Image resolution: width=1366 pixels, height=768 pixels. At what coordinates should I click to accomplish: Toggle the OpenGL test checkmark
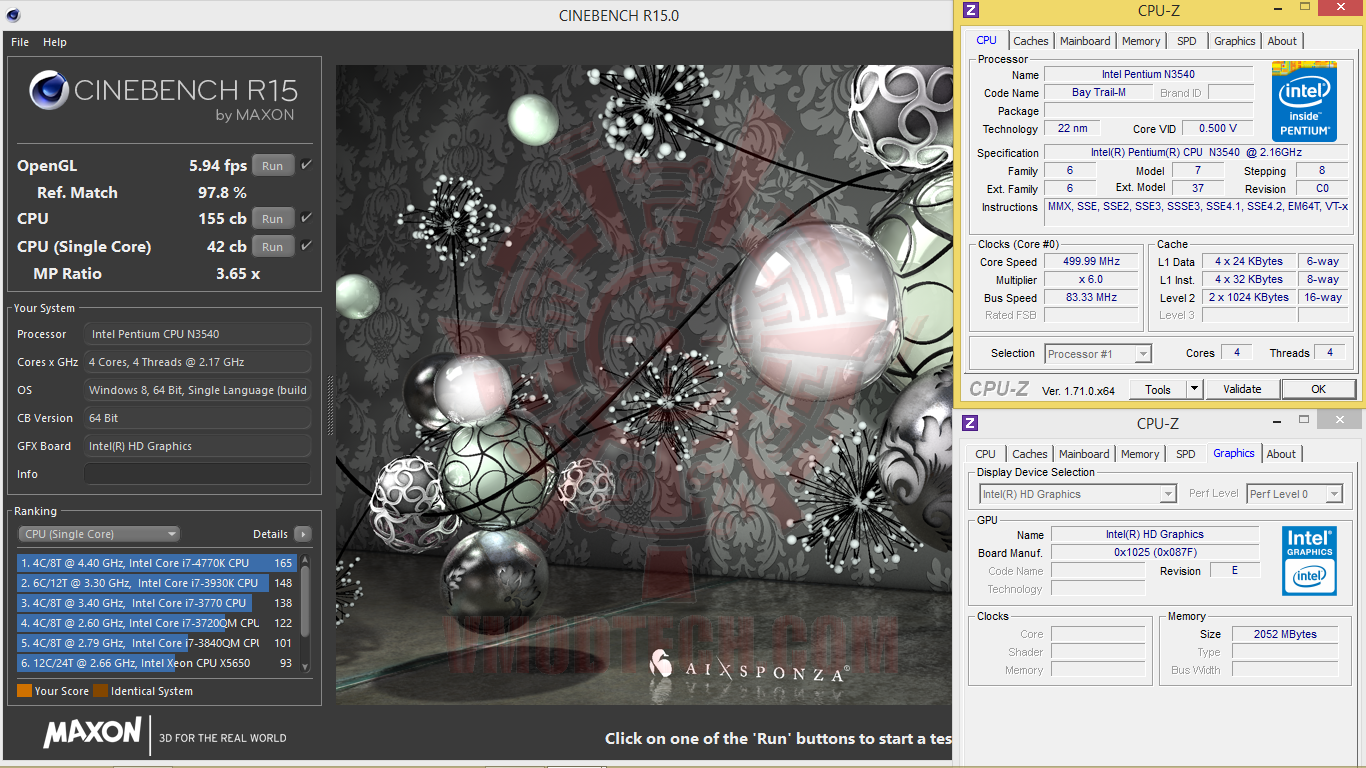click(x=306, y=165)
